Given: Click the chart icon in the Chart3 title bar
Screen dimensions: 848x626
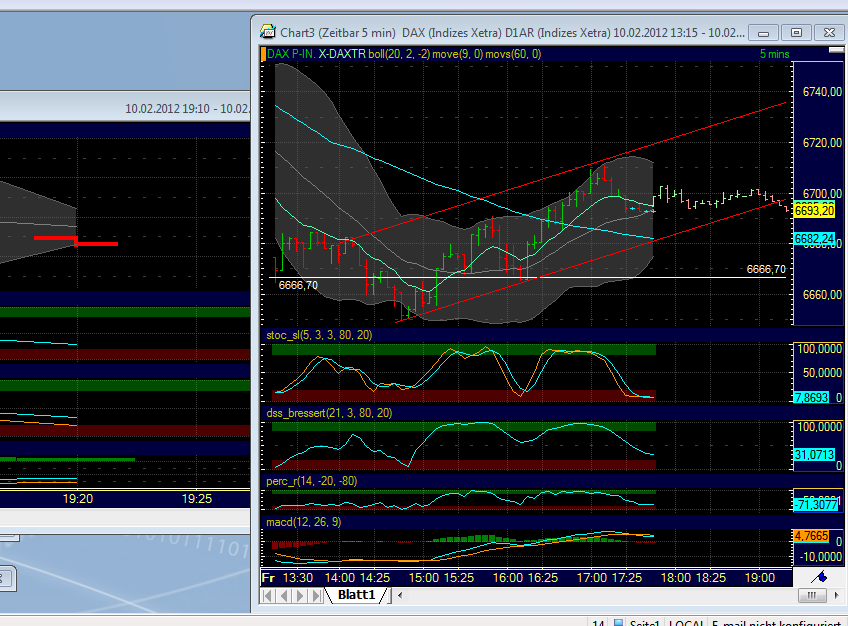Looking at the screenshot, I should [x=267, y=31].
